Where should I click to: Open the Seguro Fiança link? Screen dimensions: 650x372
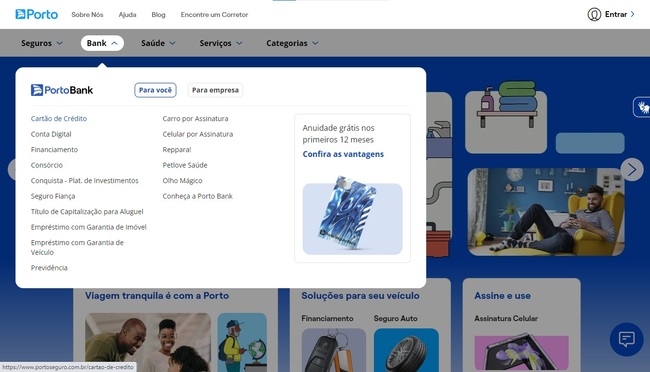53,196
